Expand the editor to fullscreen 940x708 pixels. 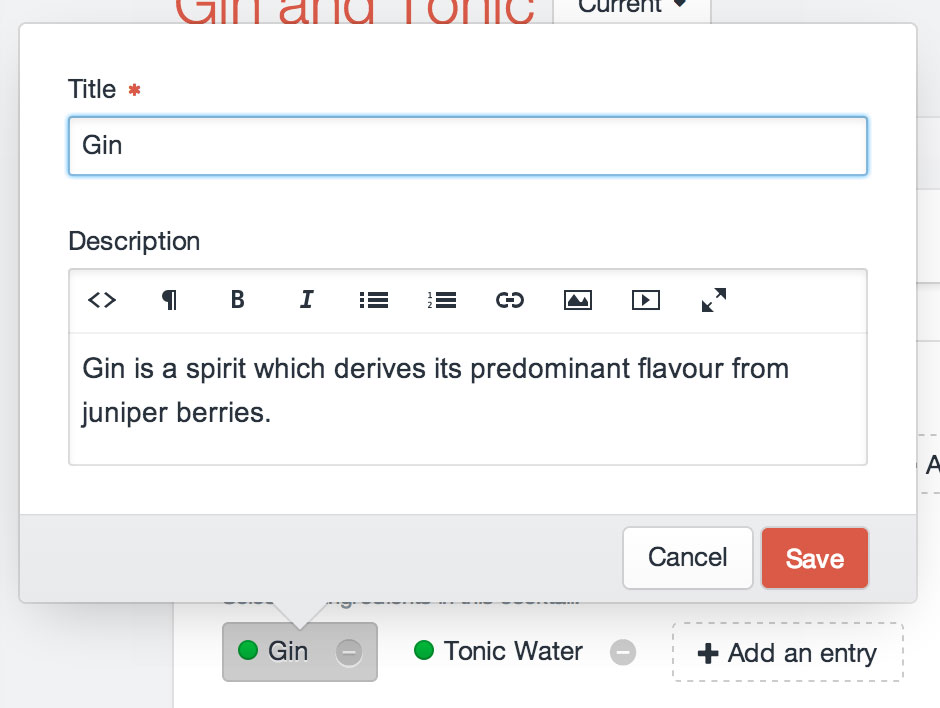[x=714, y=300]
